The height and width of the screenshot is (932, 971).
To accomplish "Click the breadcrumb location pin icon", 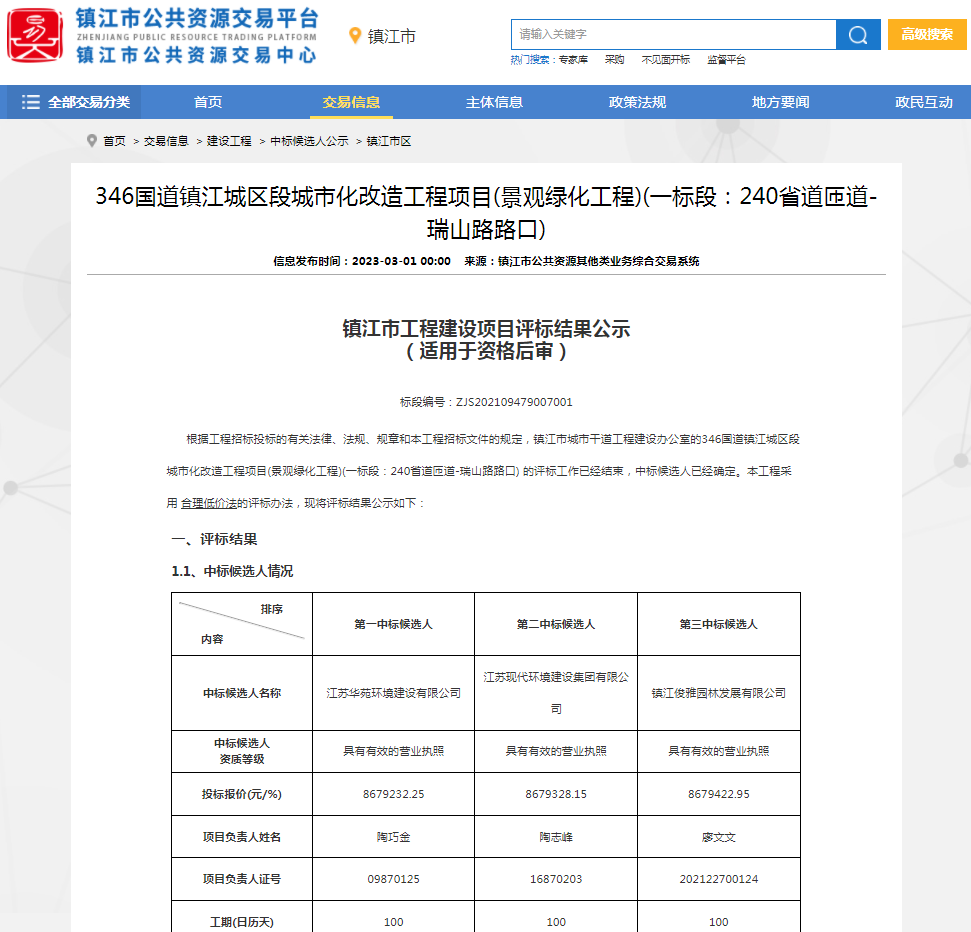I will click(x=92, y=141).
